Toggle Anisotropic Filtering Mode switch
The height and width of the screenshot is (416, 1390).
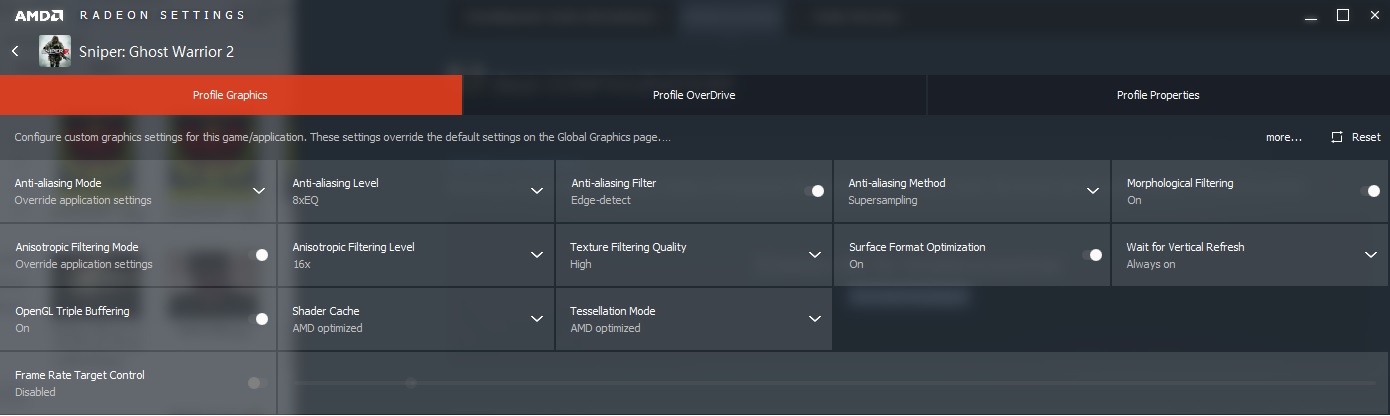pos(258,255)
